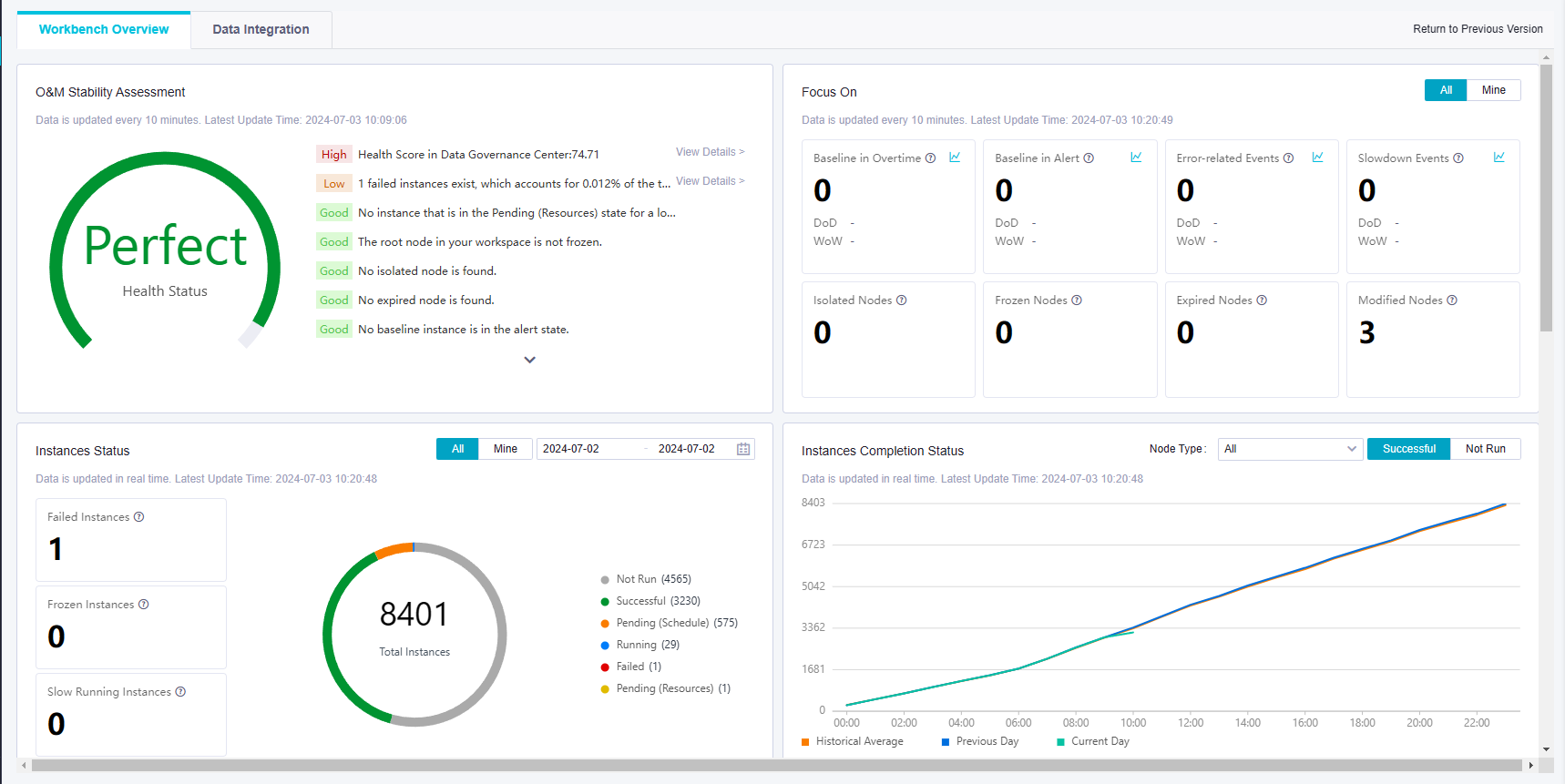Switch to the Data Integration tab
1565x784 pixels.
click(261, 29)
